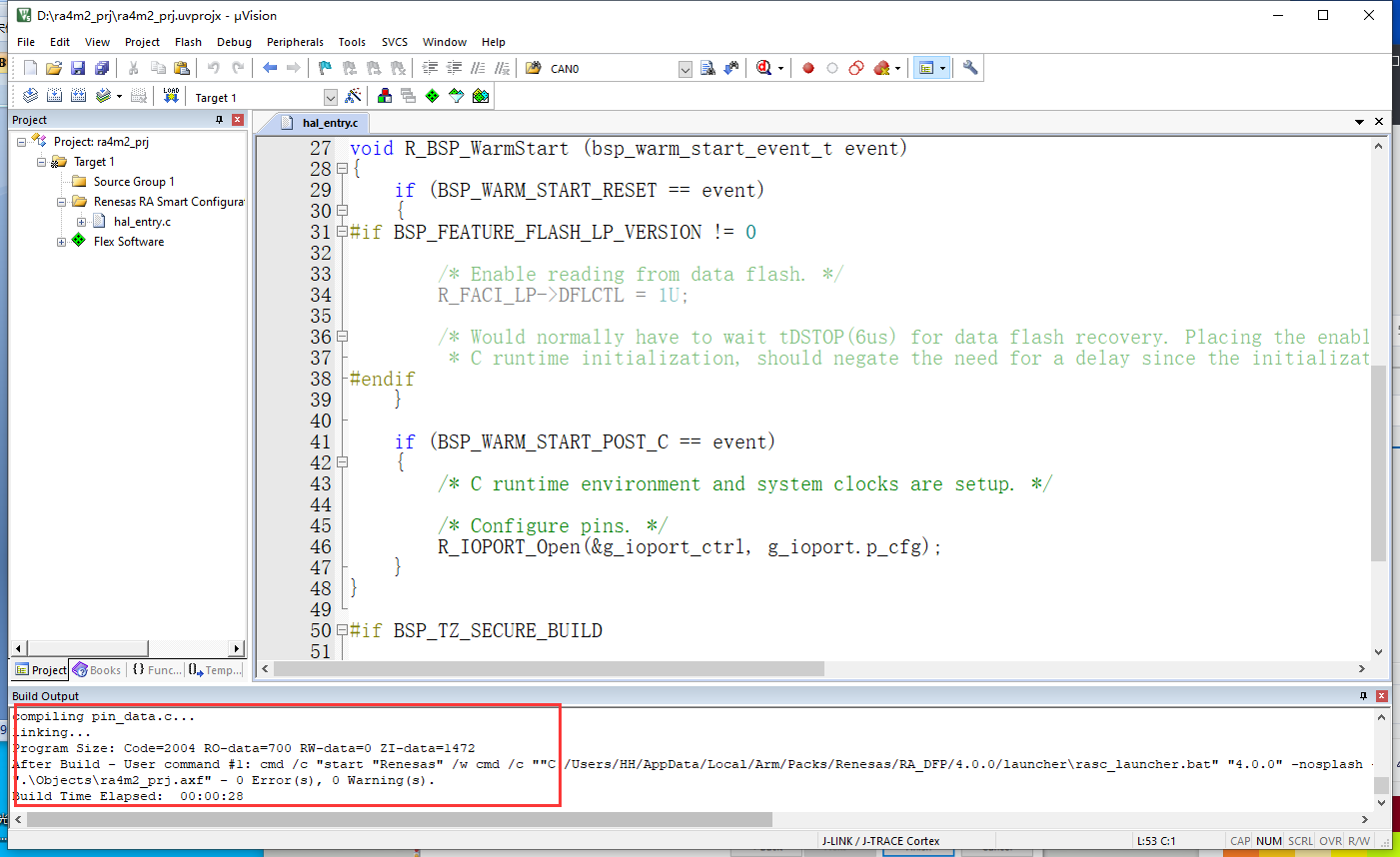This screenshot has width=1400, height=857.
Task: Open the SVCS menu
Action: [395, 42]
